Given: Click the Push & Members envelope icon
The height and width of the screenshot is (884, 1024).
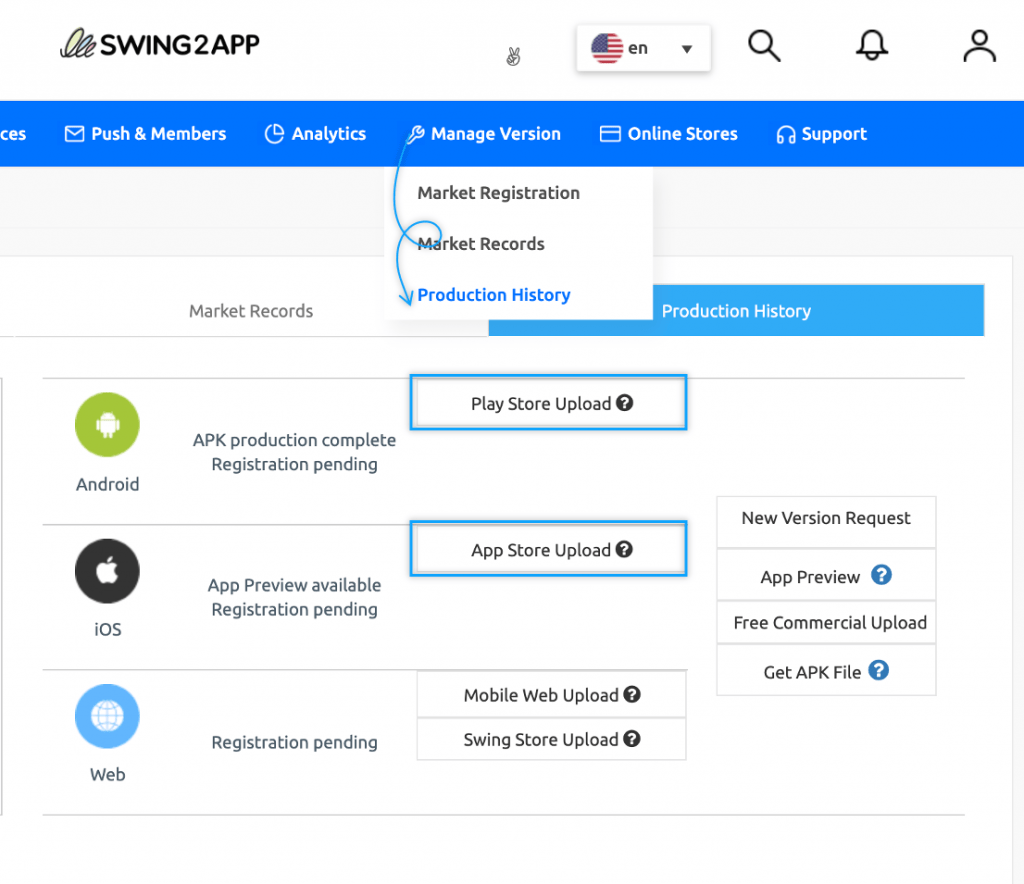Looking at the screenshot, I should pos(74,133).
